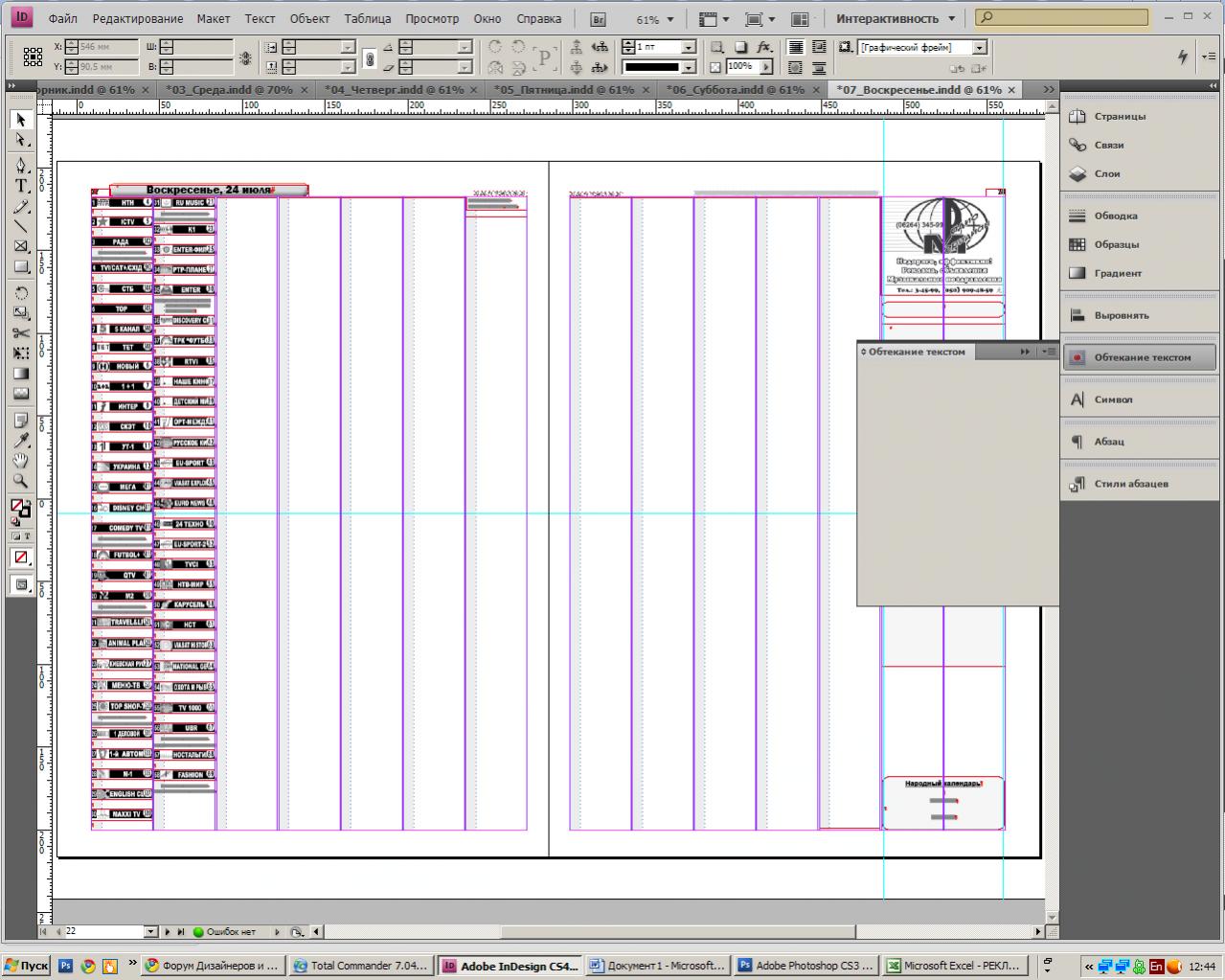Open the Стили абзацев panel
Viewport: 1225px width, 980px height.
click(1141, 484)
